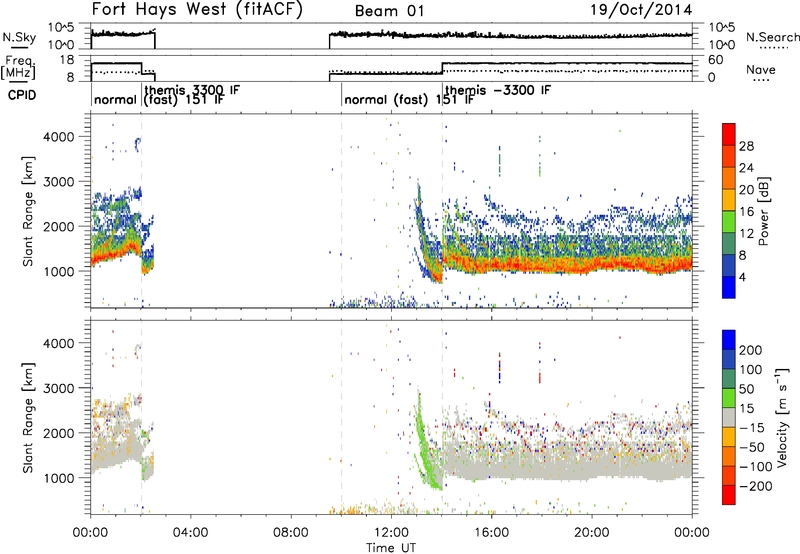The width and height of the screenshot is (800, 554).
Task: Click the 'Fort Hays West (fitACF)' title
Action: pyautogui.click(x=197, y=10)
